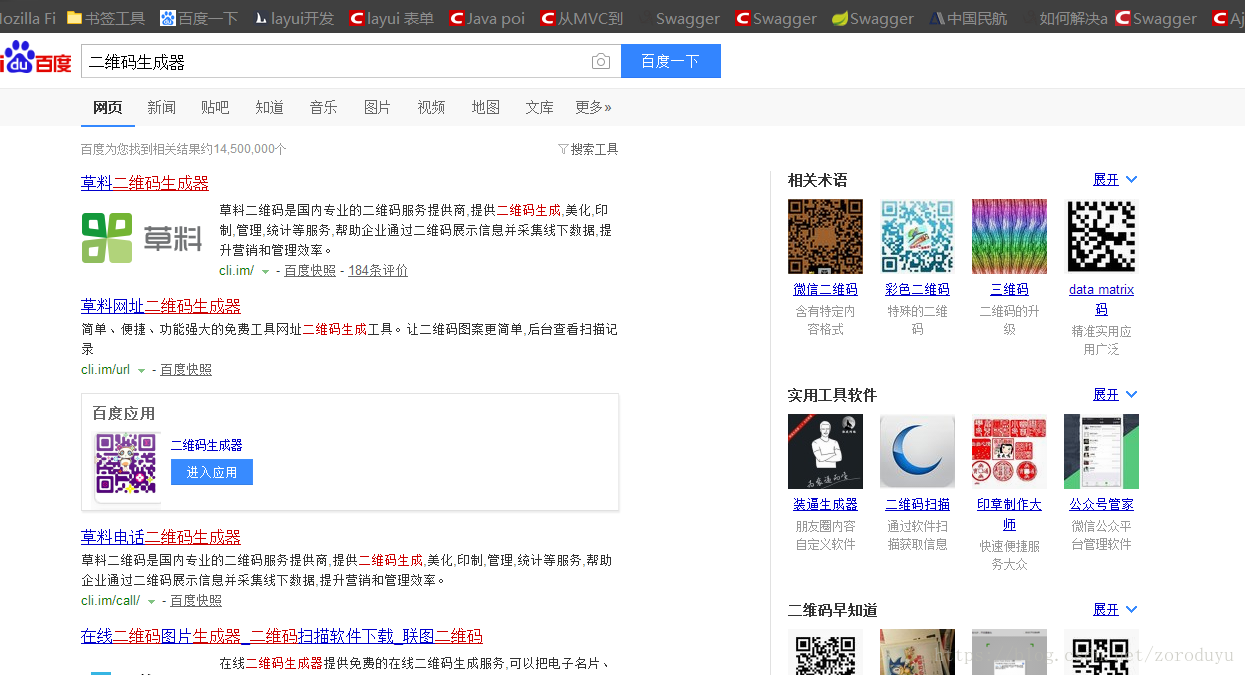The height and width of the screenshot is (675, 1245).
Task: Open 百度快照 for cli.im/url result
Action: click(186, 370)
